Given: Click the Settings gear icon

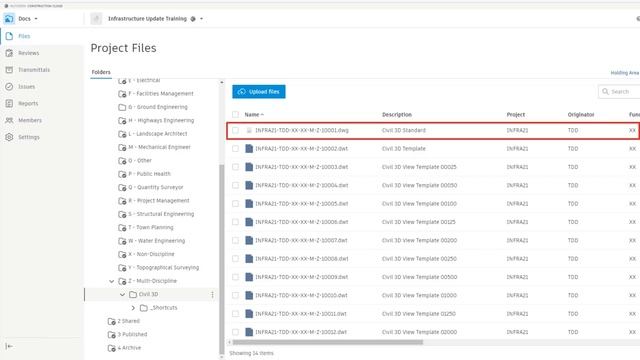Looking at the screenshot, I should (x=9, y=137).
